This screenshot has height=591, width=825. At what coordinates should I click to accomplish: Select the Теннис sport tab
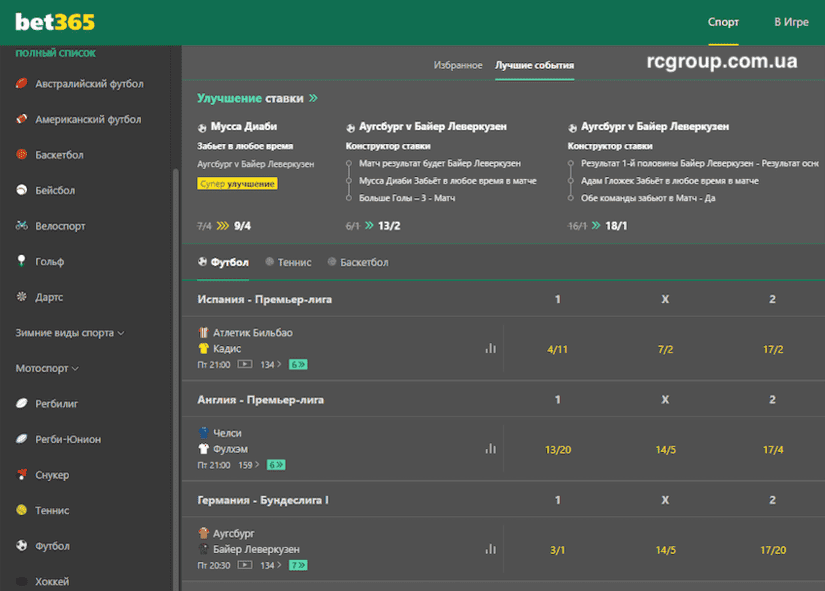[x=288, y=262]
